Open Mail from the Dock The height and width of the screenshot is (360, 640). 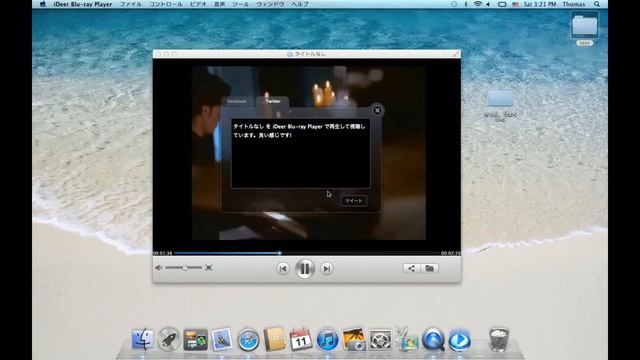(x=222, y=339)
